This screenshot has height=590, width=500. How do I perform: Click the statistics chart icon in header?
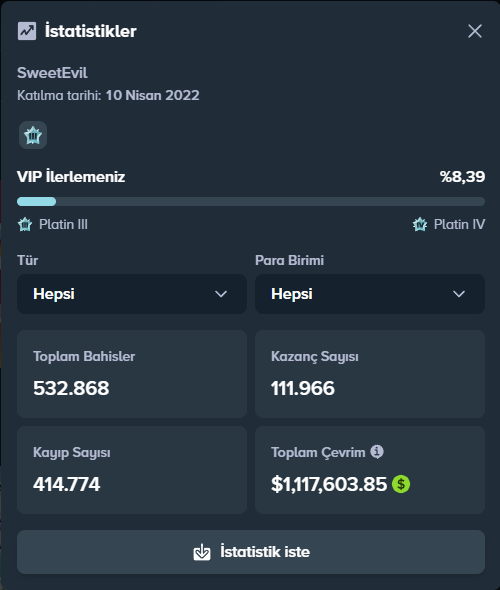[x=27, y=31]
